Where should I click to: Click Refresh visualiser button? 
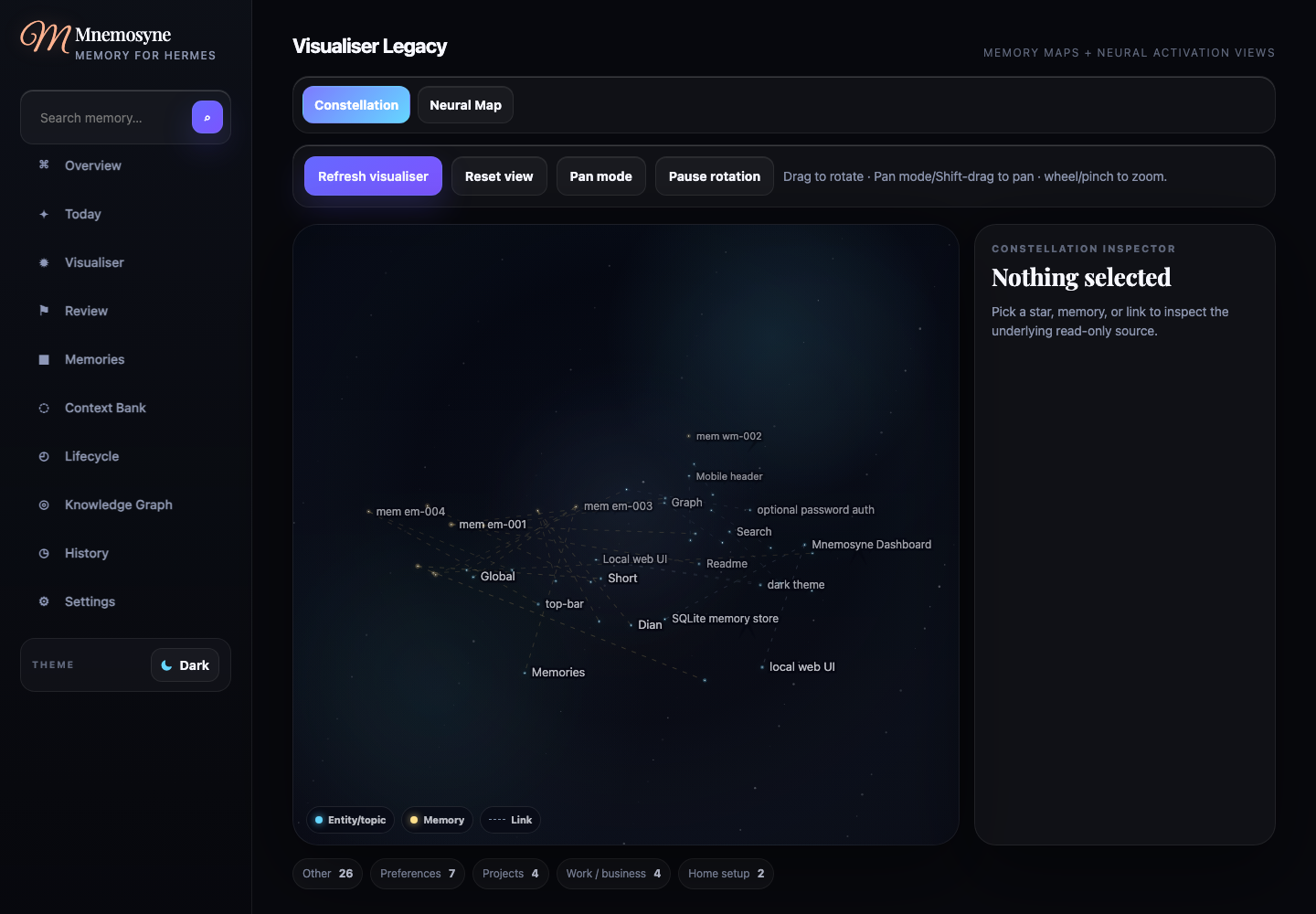(373, 176)
